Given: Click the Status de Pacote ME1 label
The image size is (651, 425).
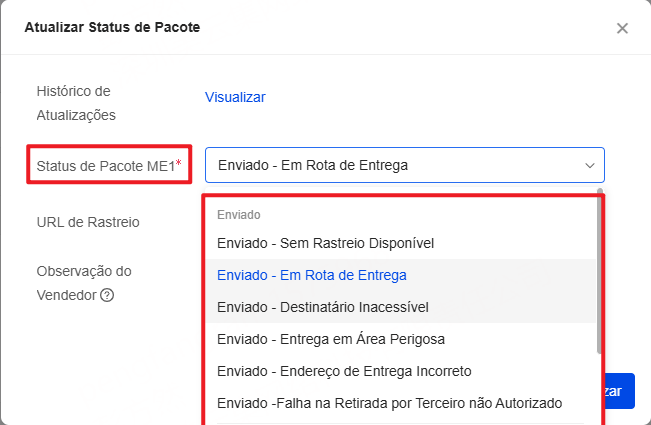Looking at the screenshot, I should point(105,166).
